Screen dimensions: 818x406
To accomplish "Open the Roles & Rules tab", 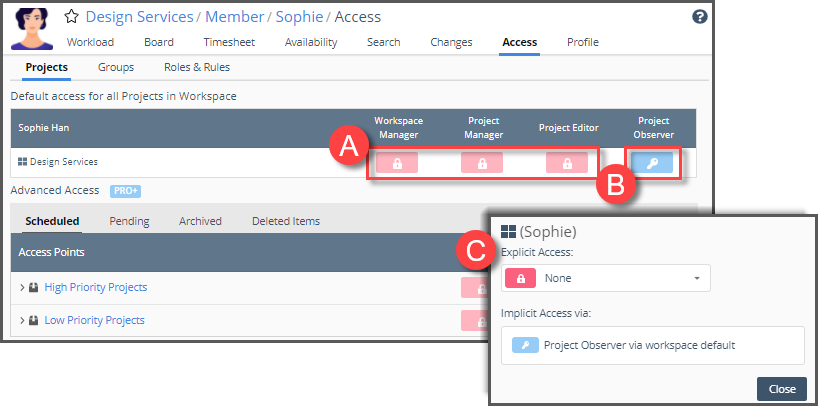I will click(x=196, y=68).
